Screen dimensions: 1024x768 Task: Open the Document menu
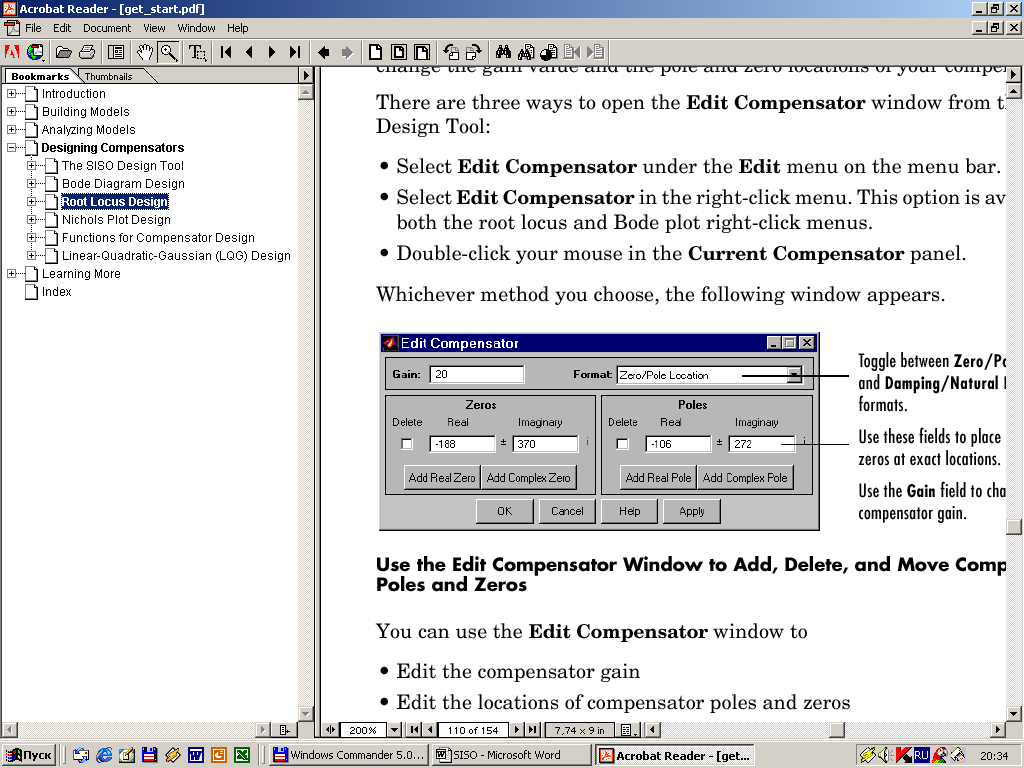tap(107, 28)
